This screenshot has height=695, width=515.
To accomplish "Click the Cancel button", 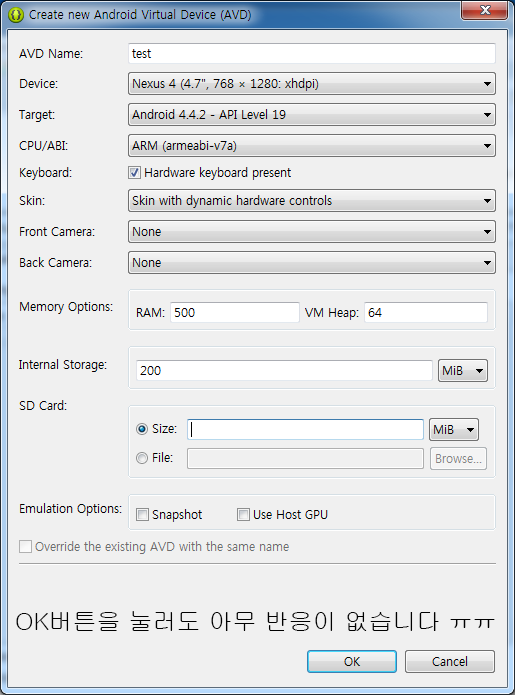I will pyautogui.click(x=450, y=661).
